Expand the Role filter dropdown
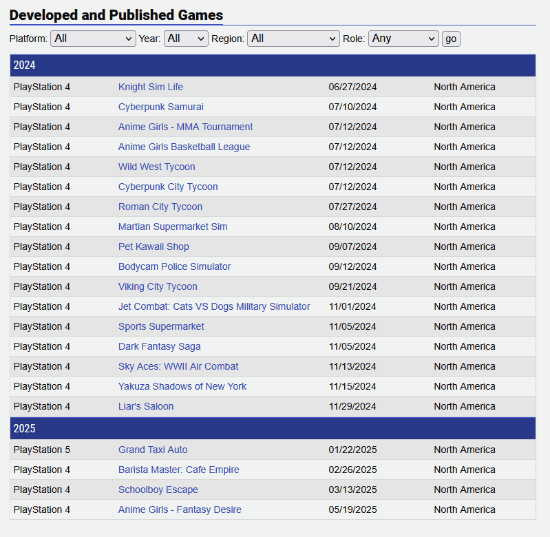Image resolution: width=550 pixels, height=537 pixels. click(403, 39)
